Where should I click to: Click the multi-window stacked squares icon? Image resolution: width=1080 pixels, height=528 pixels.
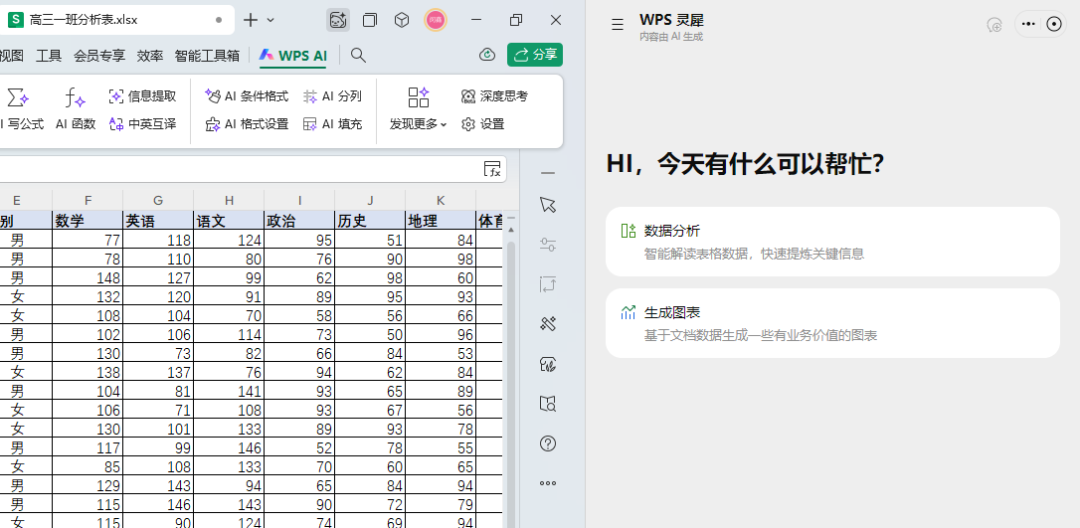370,20
